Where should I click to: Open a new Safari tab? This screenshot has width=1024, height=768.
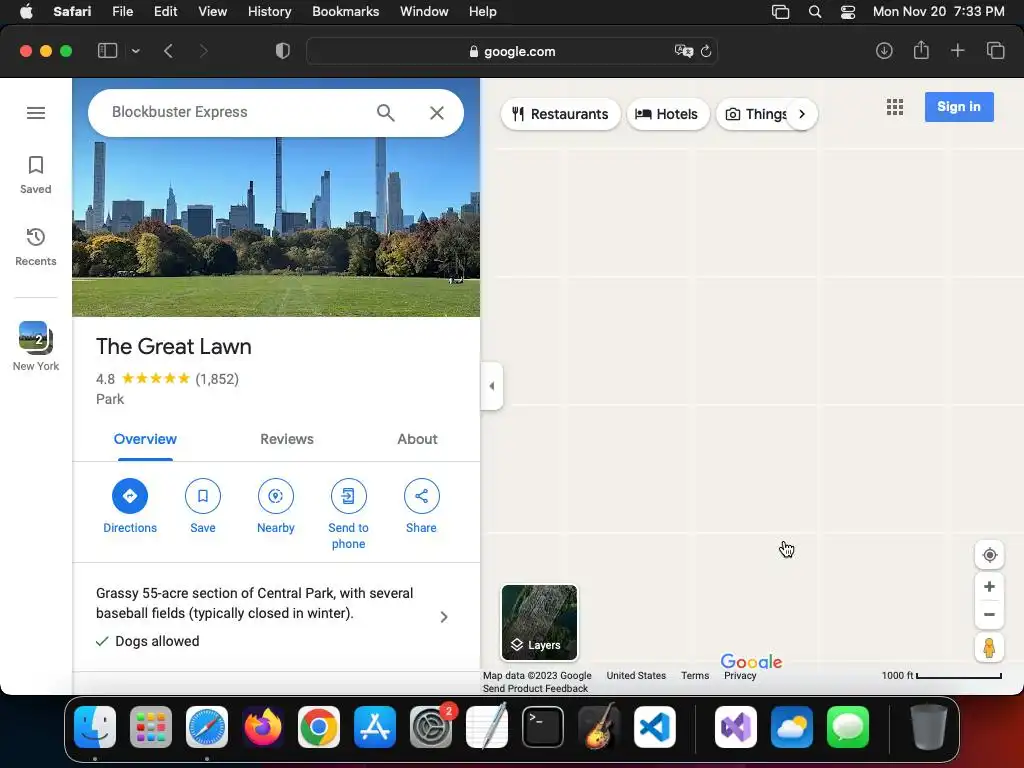point(957,51)
